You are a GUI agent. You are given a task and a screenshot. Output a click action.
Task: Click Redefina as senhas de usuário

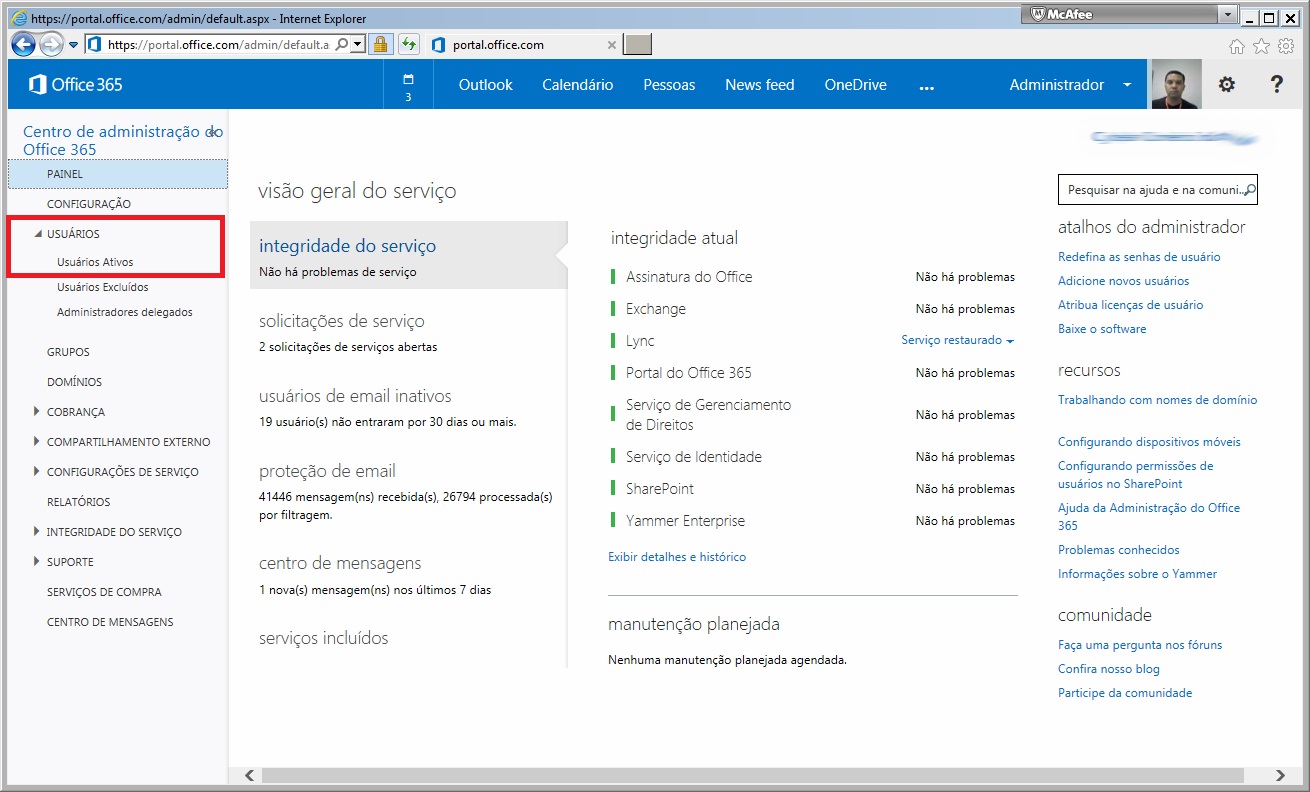point(1139,257)
